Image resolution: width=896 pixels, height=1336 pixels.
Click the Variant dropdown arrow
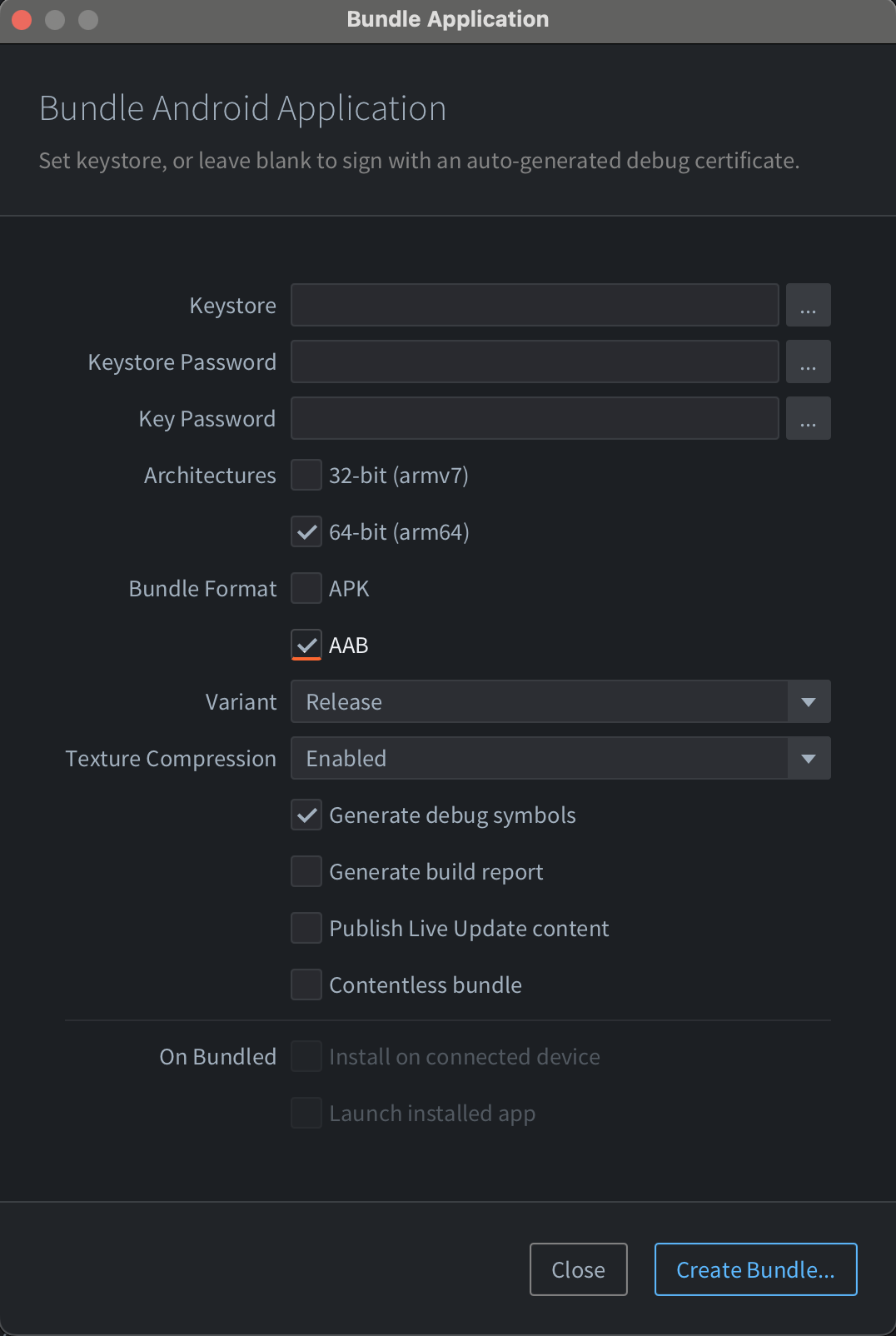click(x=808, y=701)
